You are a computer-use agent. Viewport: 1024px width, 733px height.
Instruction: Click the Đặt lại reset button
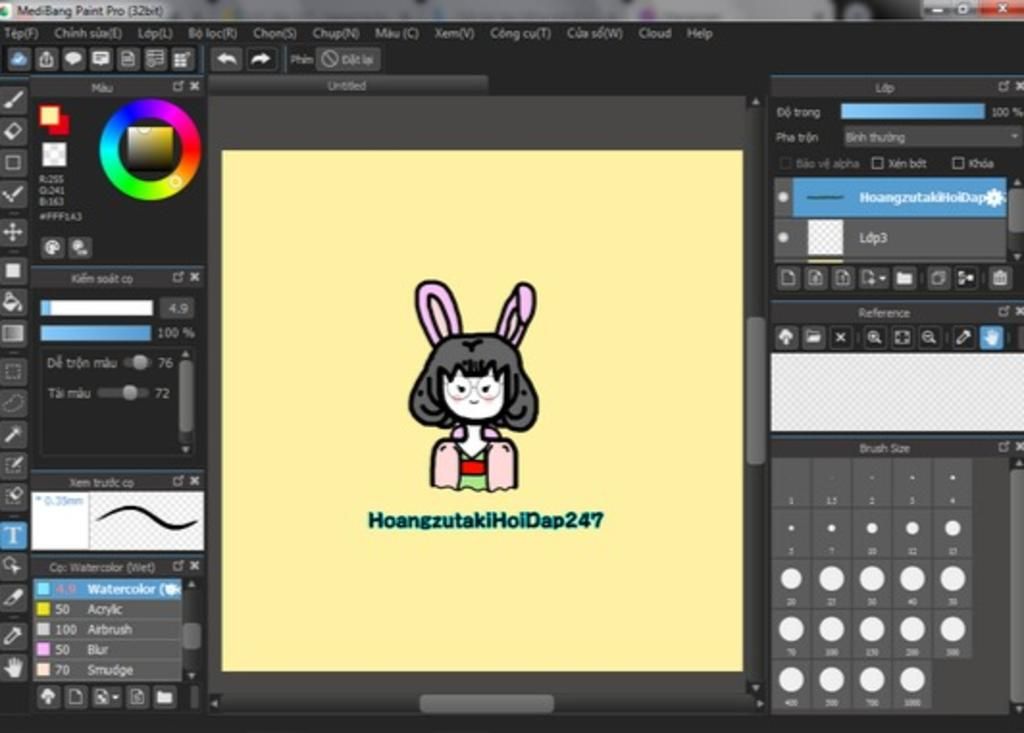point(348,59)
